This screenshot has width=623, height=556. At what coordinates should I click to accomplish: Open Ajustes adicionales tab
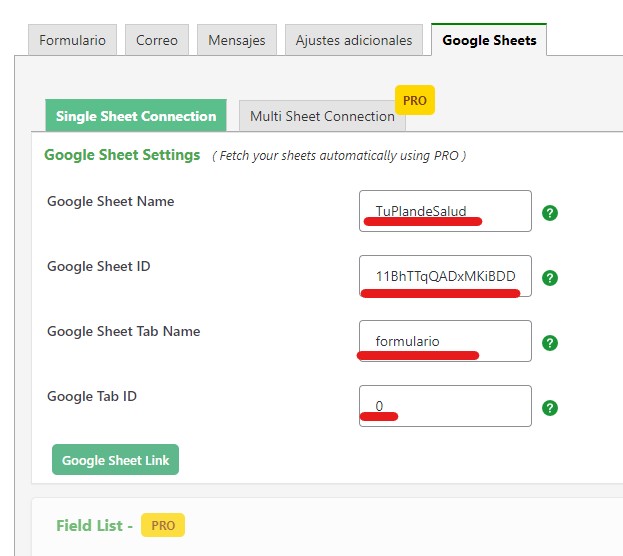pos(354,40)
